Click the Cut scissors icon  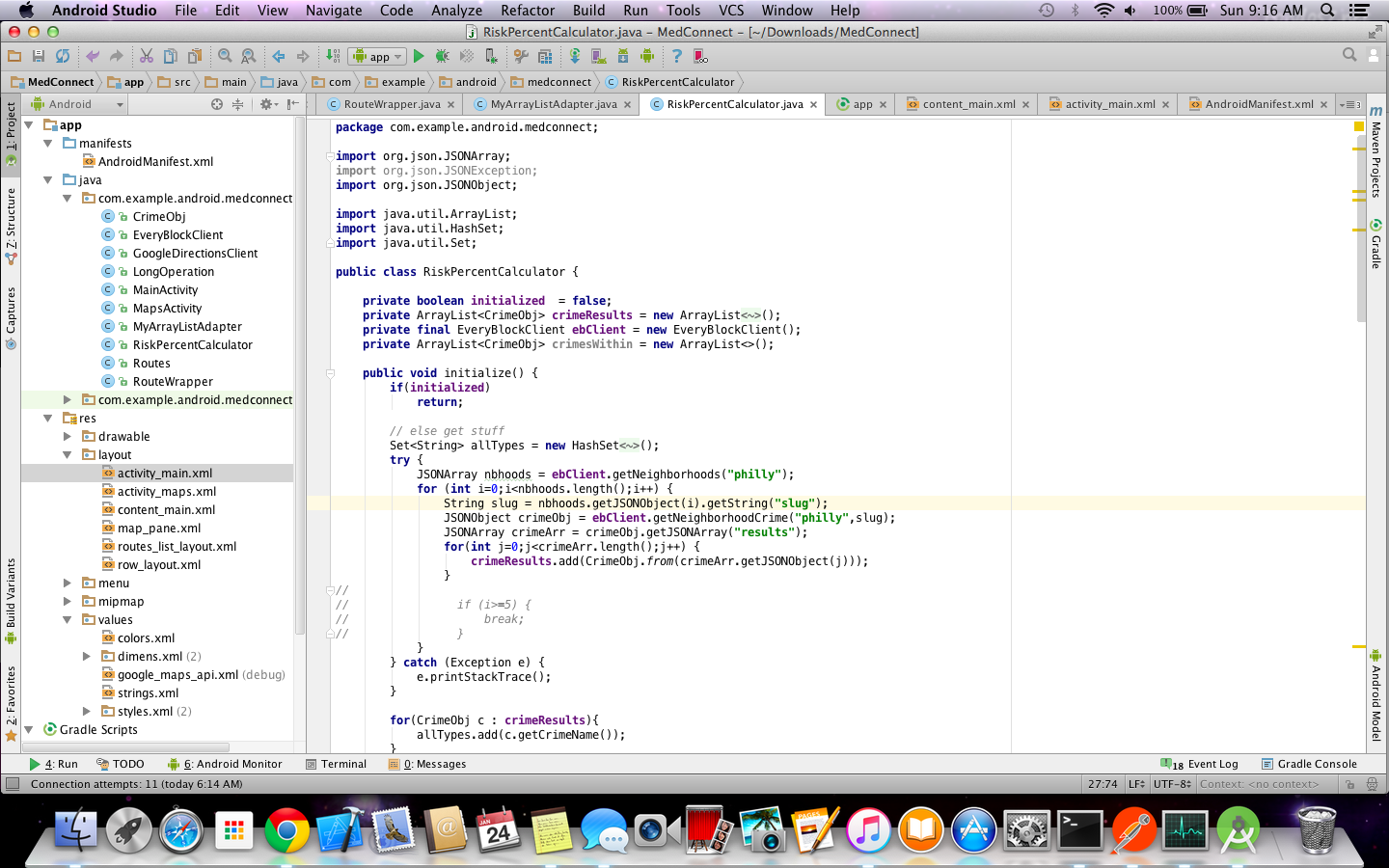[147, 57]
